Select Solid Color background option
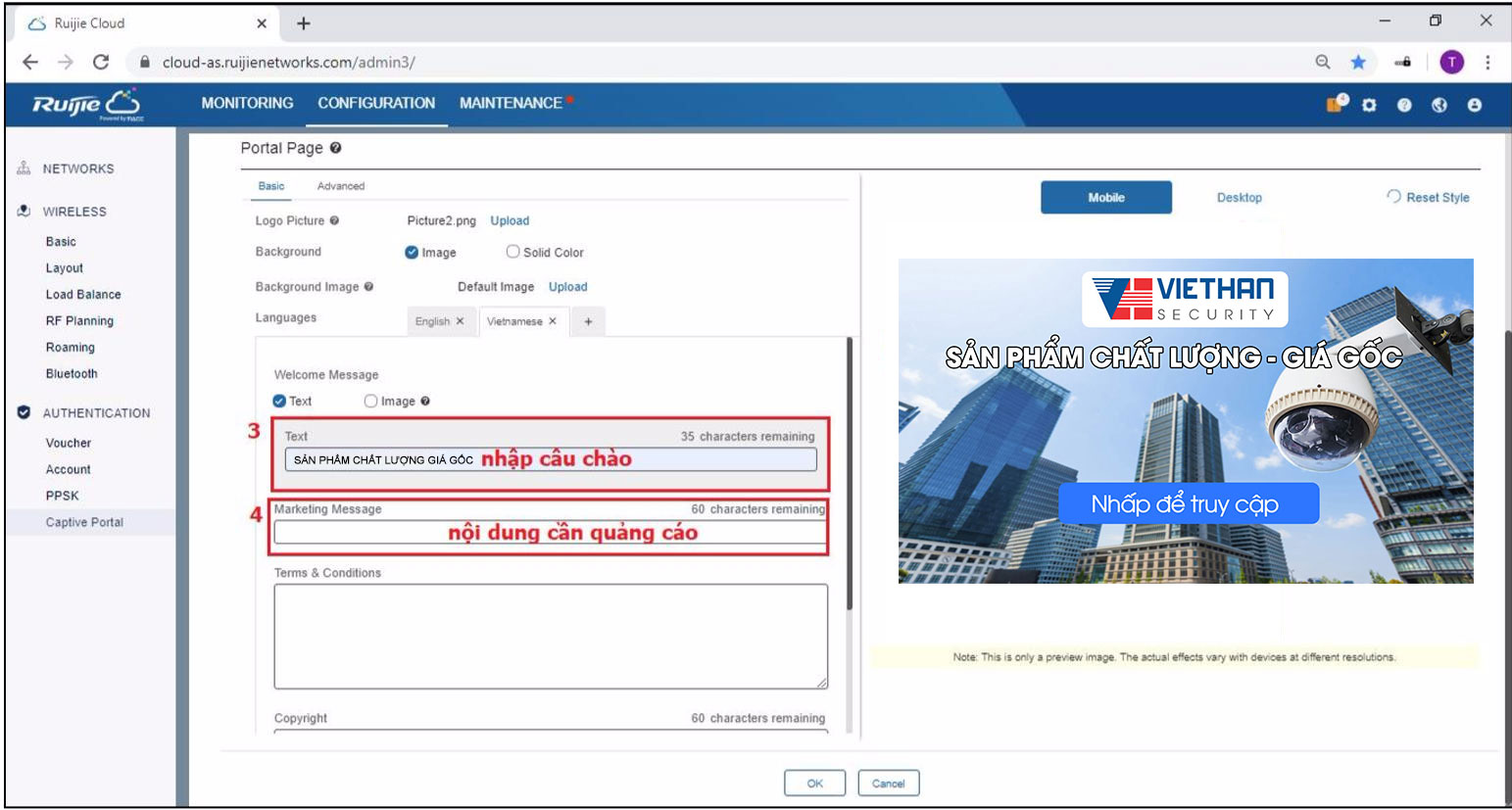Viewport: 1512px width, 810px height. click(x=512, y=252)
